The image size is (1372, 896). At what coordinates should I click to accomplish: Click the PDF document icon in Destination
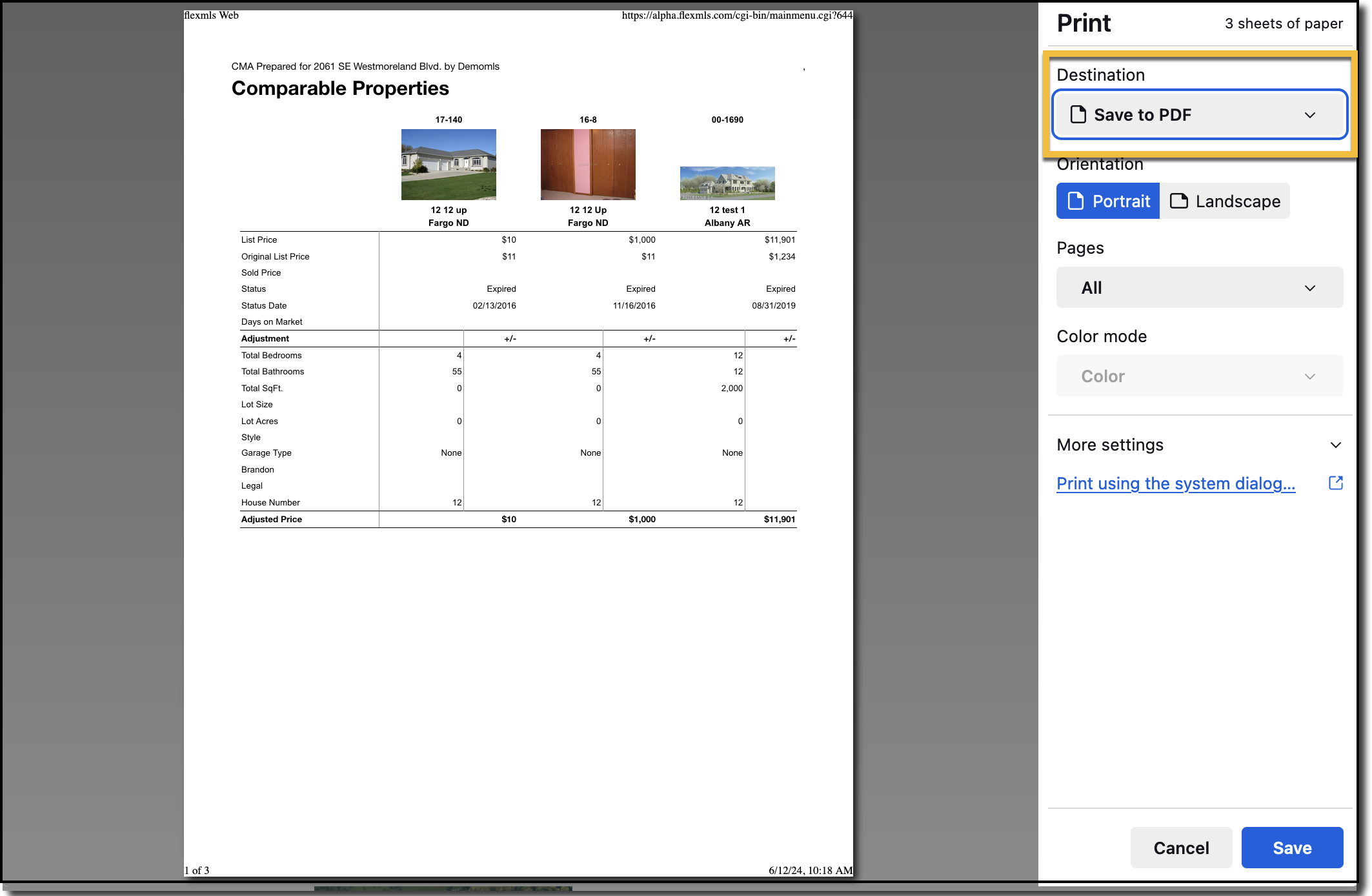click(x=1078, y=114)
